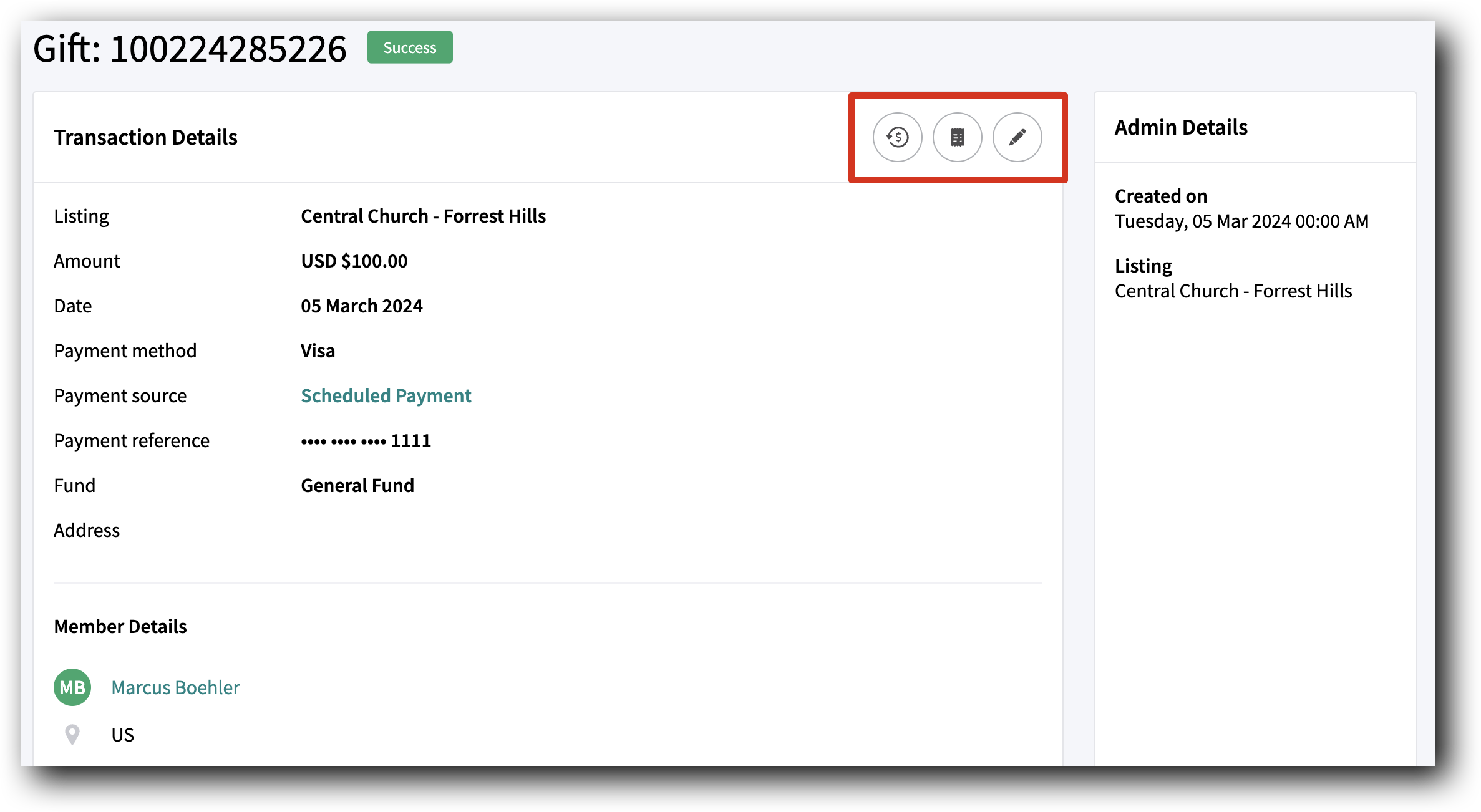This screenshot has width=1481, height=812.
Task: Click the Visa payment method value
Action: pyautogui.click(x=318, y=350)
